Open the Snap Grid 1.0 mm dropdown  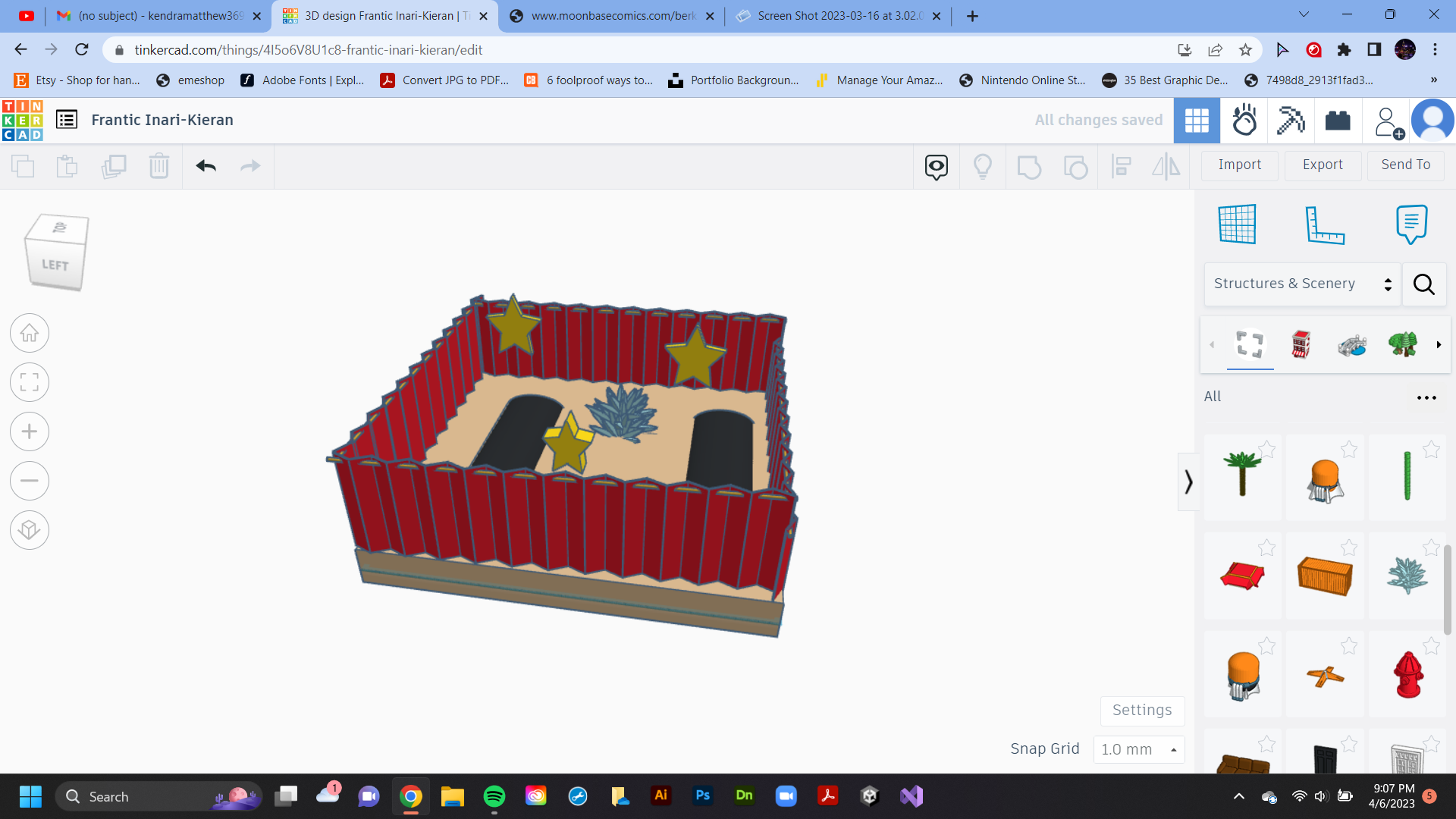coord(1139,749)
